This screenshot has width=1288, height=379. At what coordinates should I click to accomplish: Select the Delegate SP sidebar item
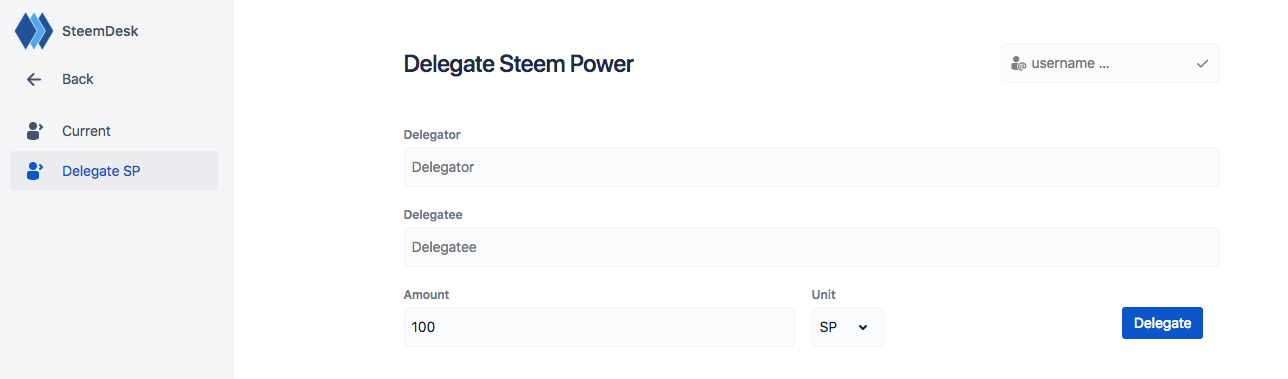coord(114,171)
